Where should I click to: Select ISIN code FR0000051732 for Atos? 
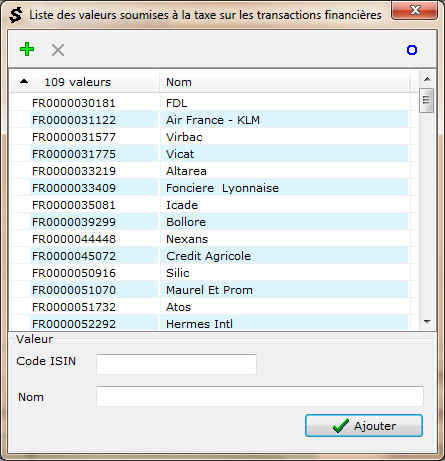pyautogui.click(x=74, y=307)
